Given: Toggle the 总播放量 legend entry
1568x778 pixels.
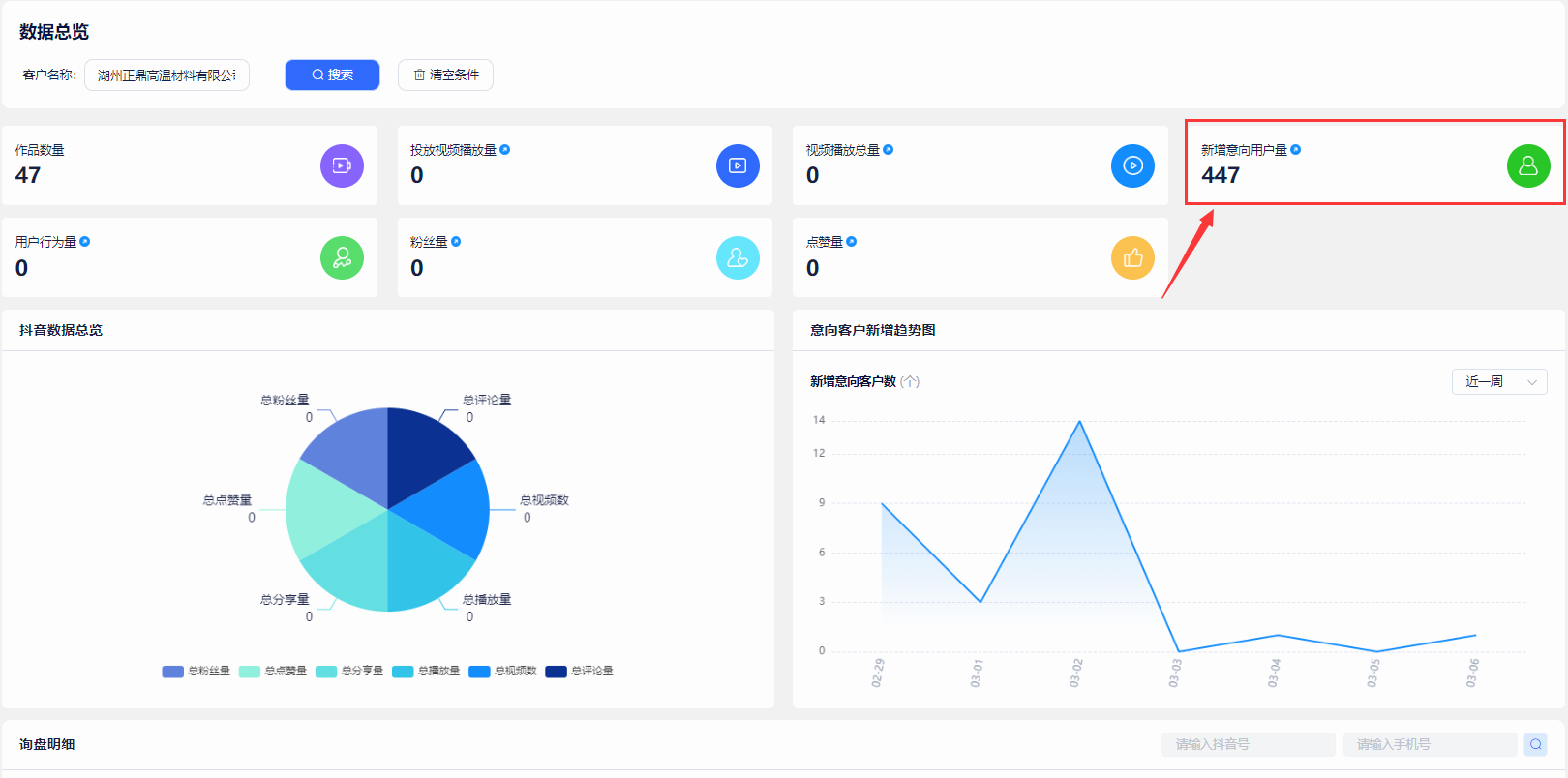Looking at the screenshot, I should 427,672.
